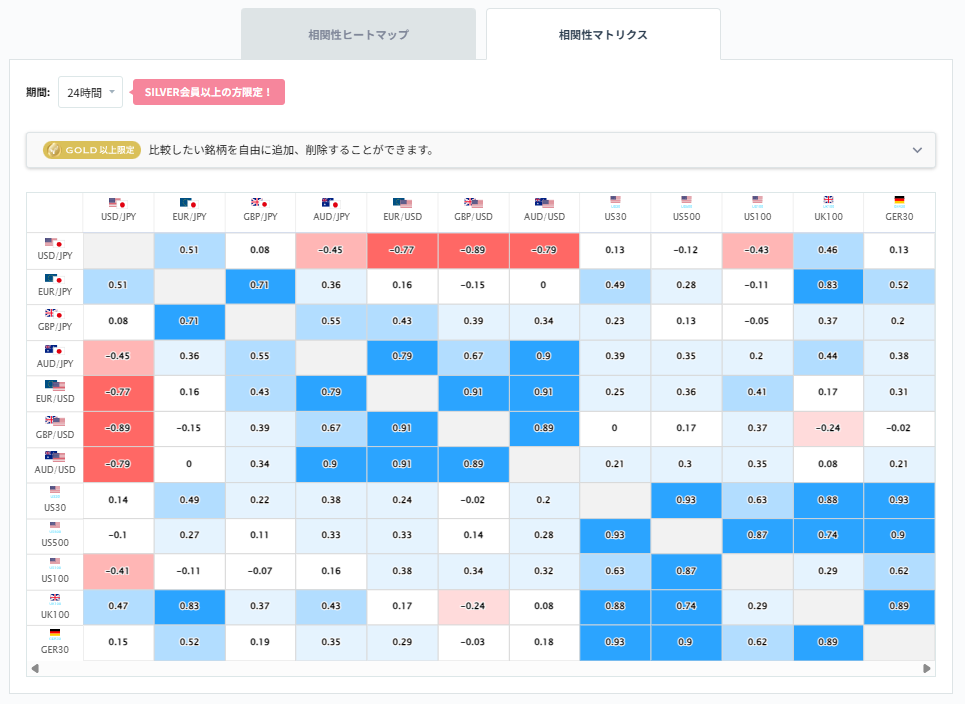This screenshot has width=965, height=704.
Task: Expand the GOLD以上限定 section using the right chevron
Action: pos(917,148)
